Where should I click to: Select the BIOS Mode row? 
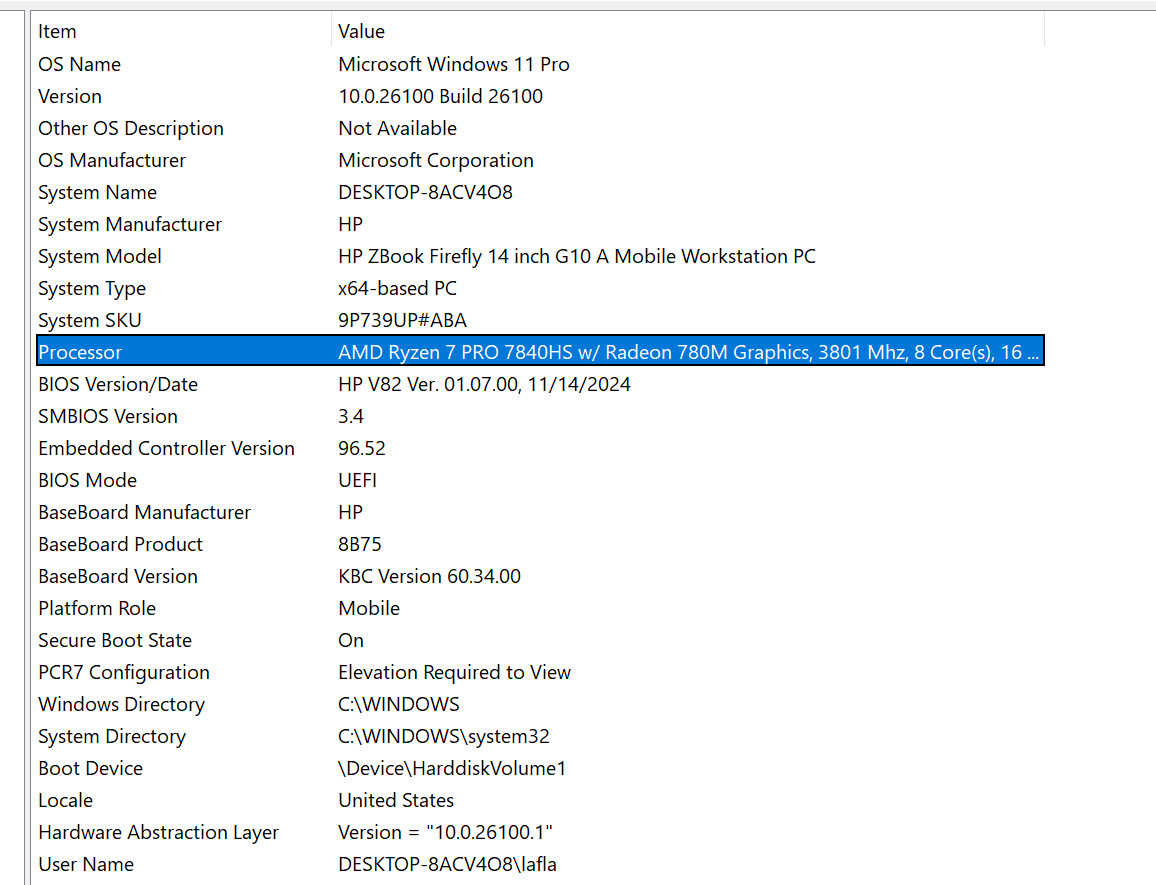[x=540, y=480]
